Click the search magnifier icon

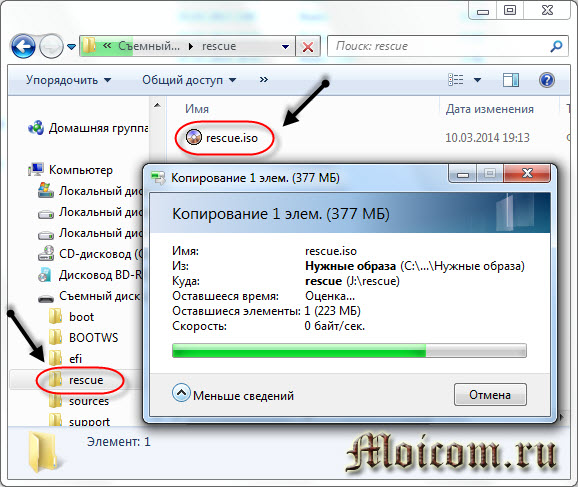pyautogui.click(x=556, y=46)
